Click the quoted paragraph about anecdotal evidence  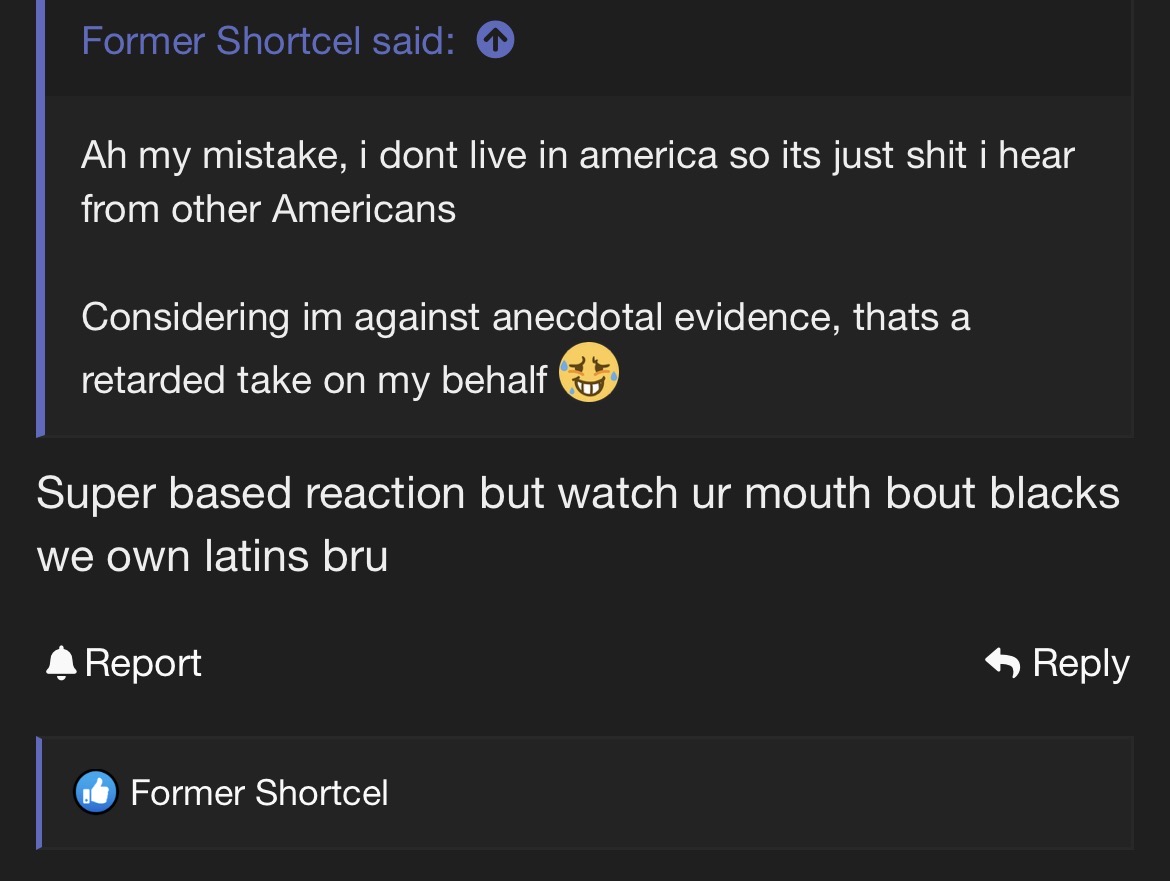click(525, 318)
